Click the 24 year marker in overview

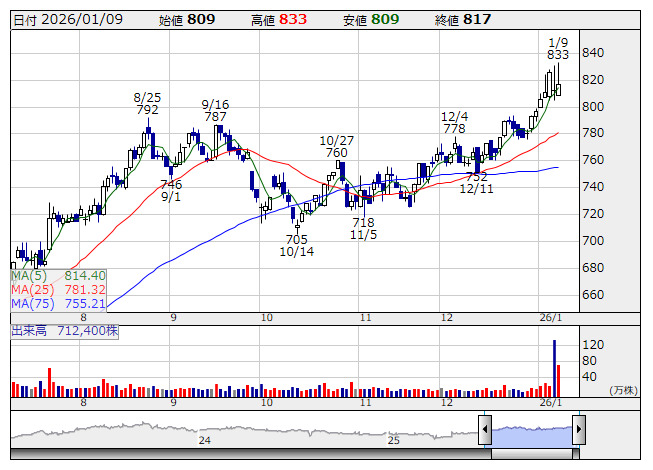(204, 440)
